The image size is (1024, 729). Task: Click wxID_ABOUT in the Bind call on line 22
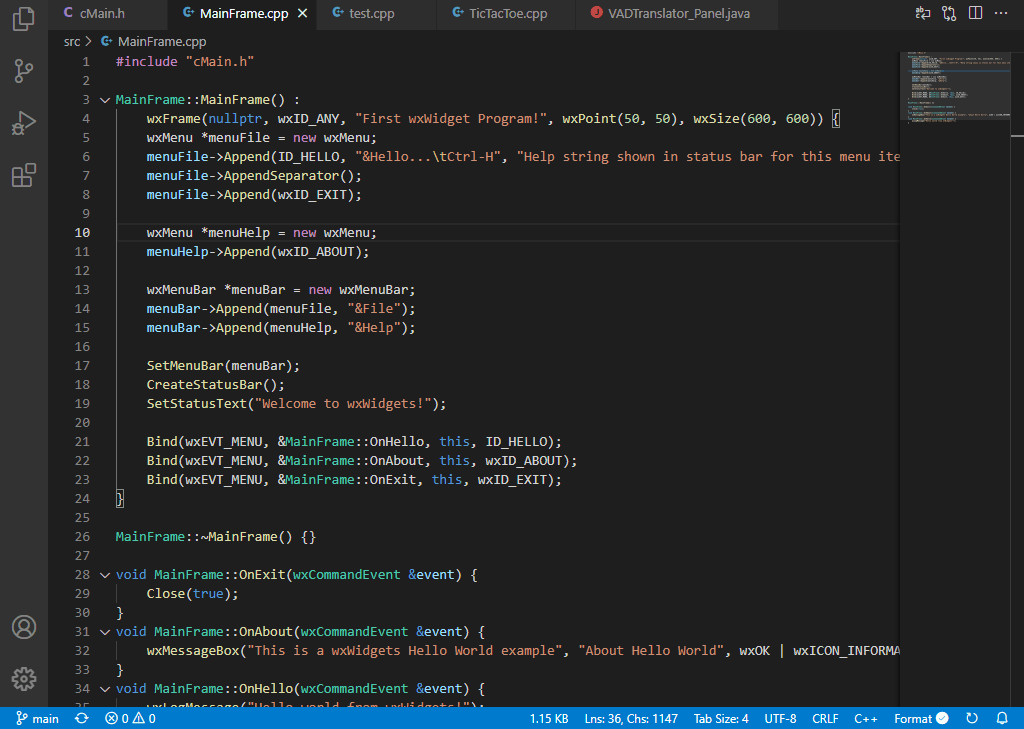[x=524, y=461]
